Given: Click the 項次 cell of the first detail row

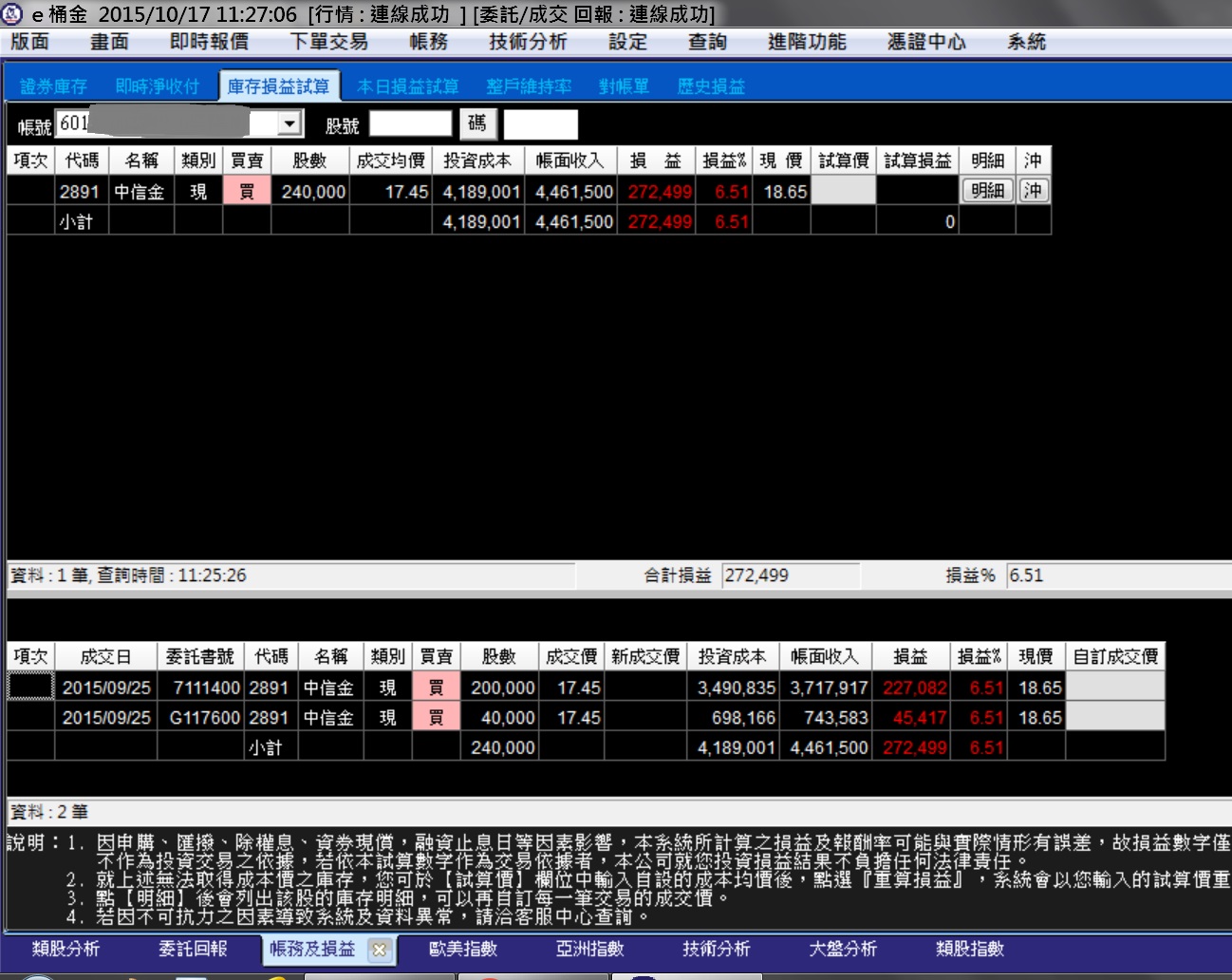Looking at the screenshot, I should (x=30, y=687).
